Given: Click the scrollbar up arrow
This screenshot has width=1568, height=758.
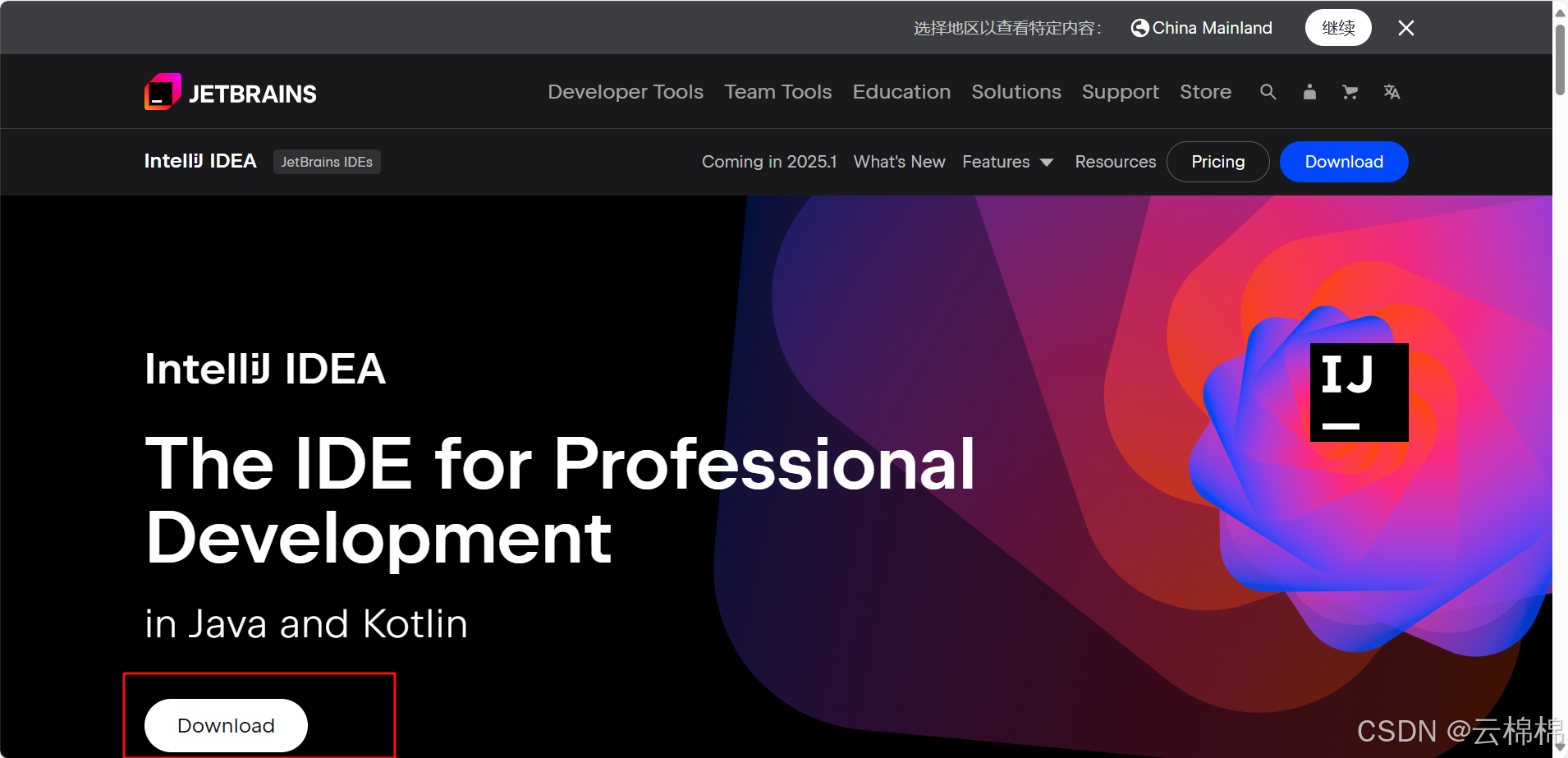Looking at the screenshot, I should [x=1560, y=11].
